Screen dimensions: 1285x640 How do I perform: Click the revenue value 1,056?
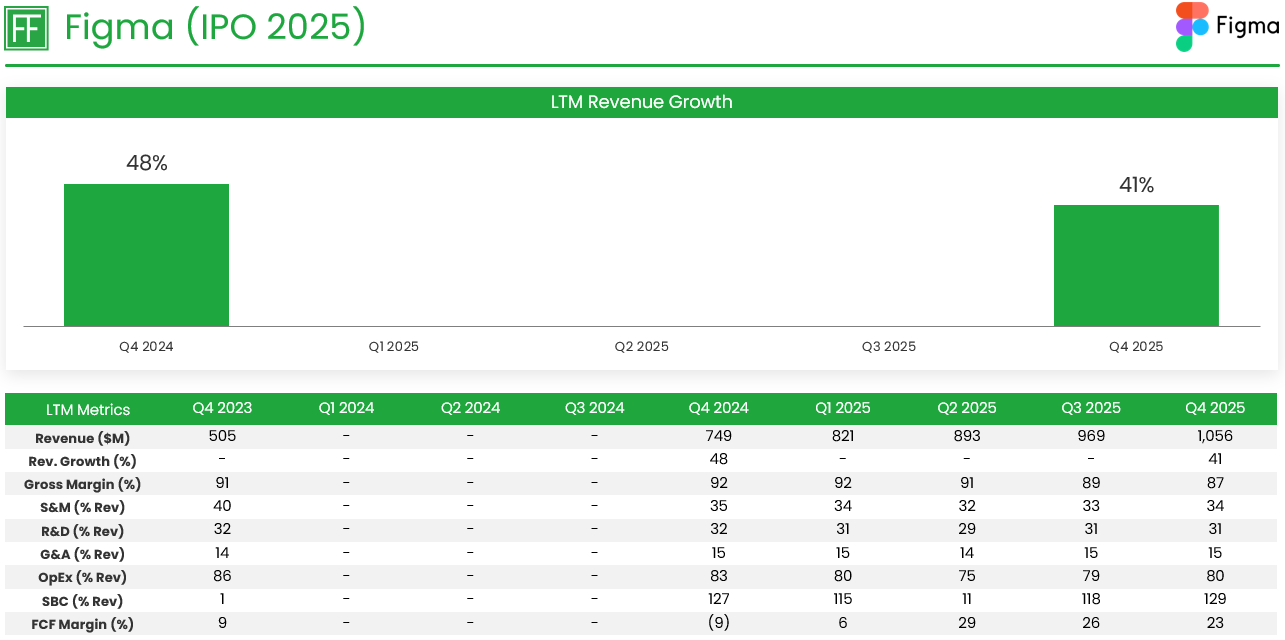tap(1215, 436)
